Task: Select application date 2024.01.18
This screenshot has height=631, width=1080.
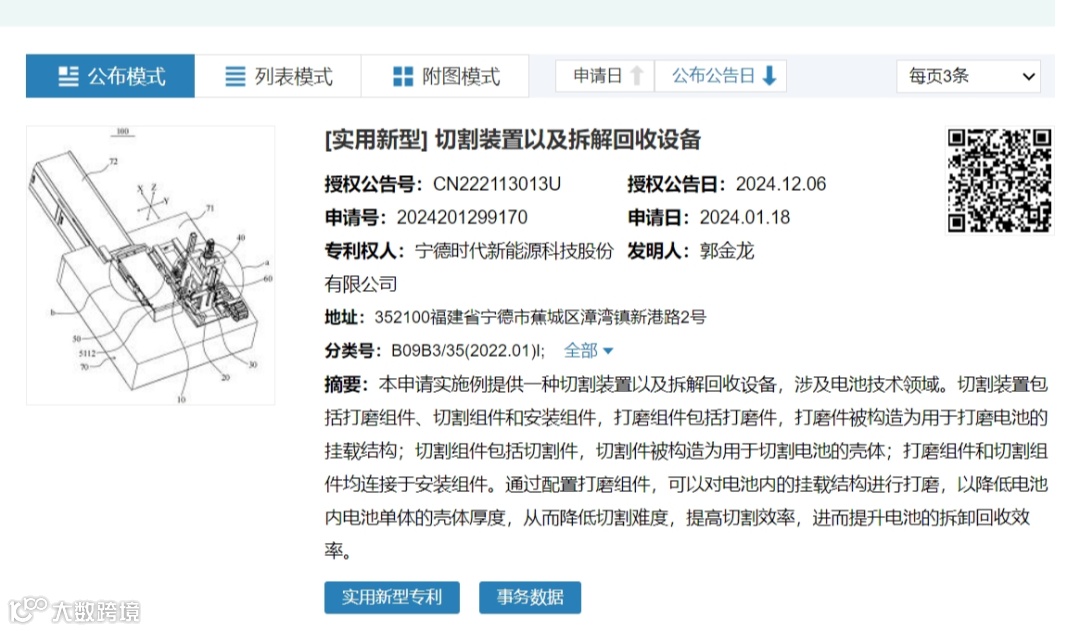Action: tap(745, 218)
